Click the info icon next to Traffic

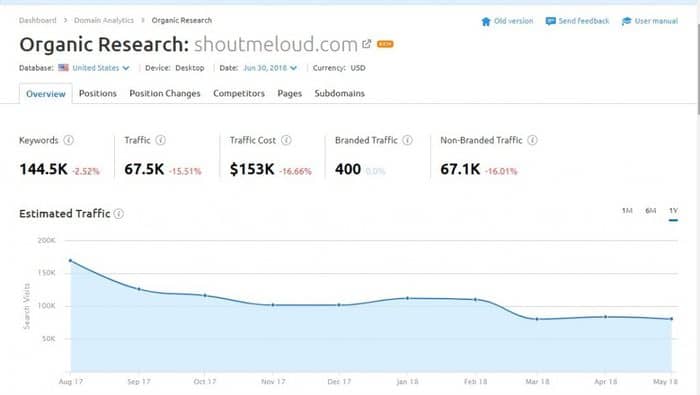[x=161, y=140]
